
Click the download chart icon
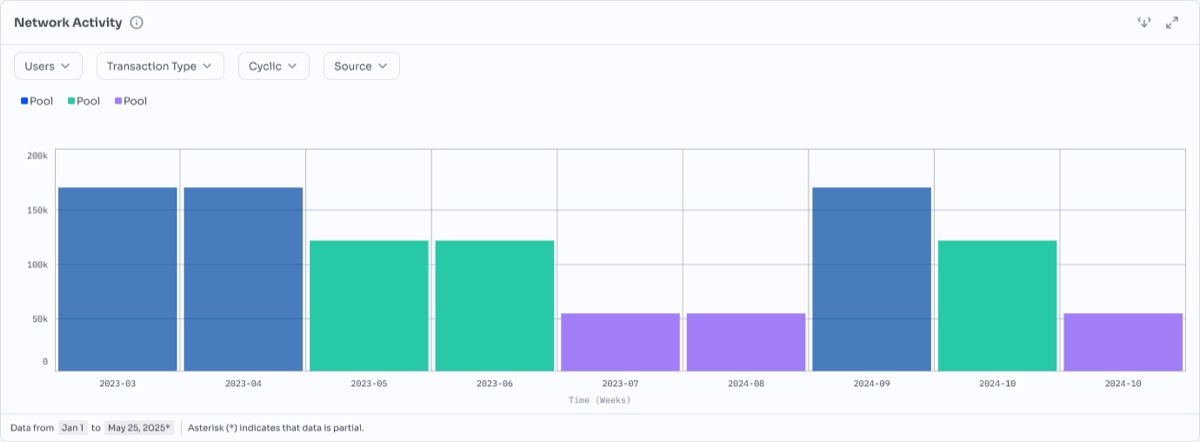tap(1144, 22)
